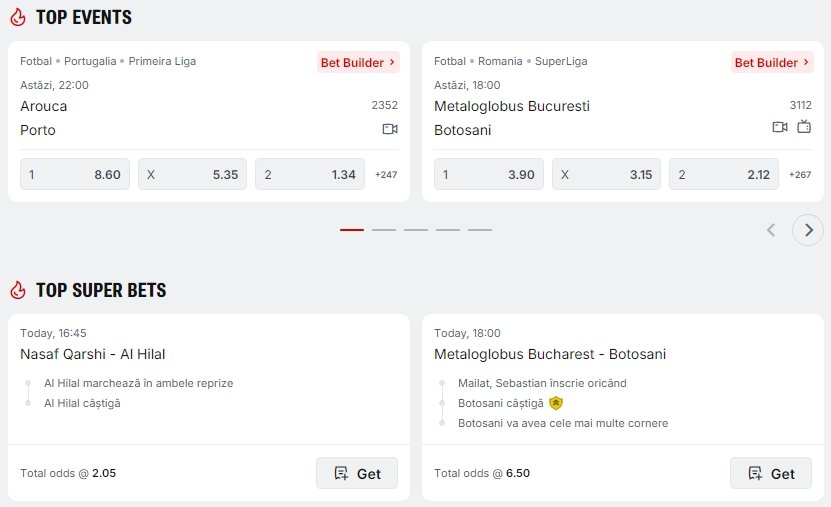Viewport: 831px width, 507px height.
Task: Expand +247 more markets for Arouca-Porto
Action: coord(386,175)
